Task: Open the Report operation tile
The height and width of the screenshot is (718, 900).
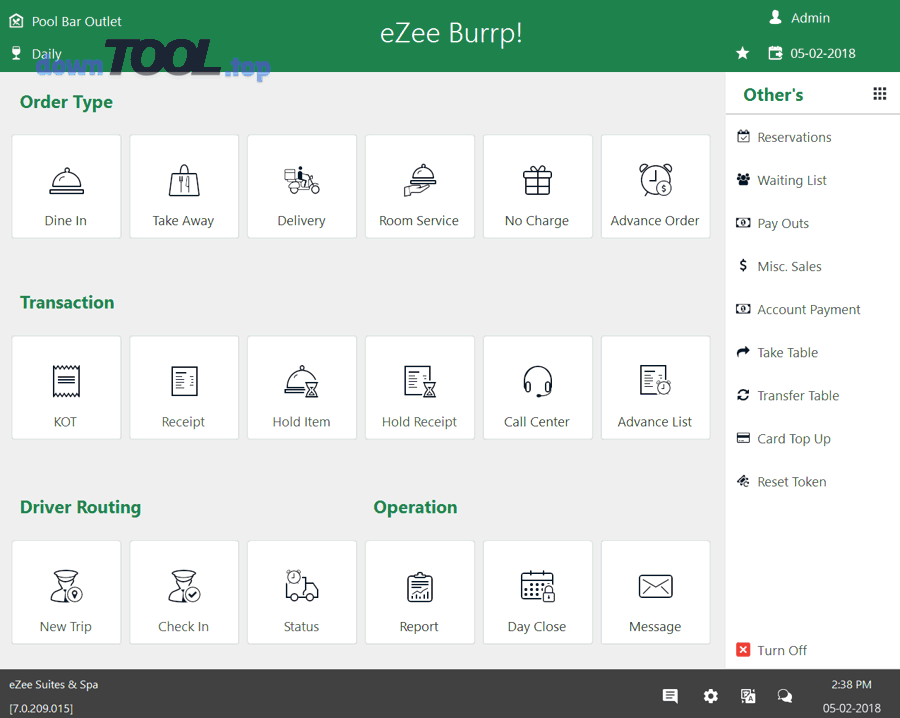Action: coord(420,592)
